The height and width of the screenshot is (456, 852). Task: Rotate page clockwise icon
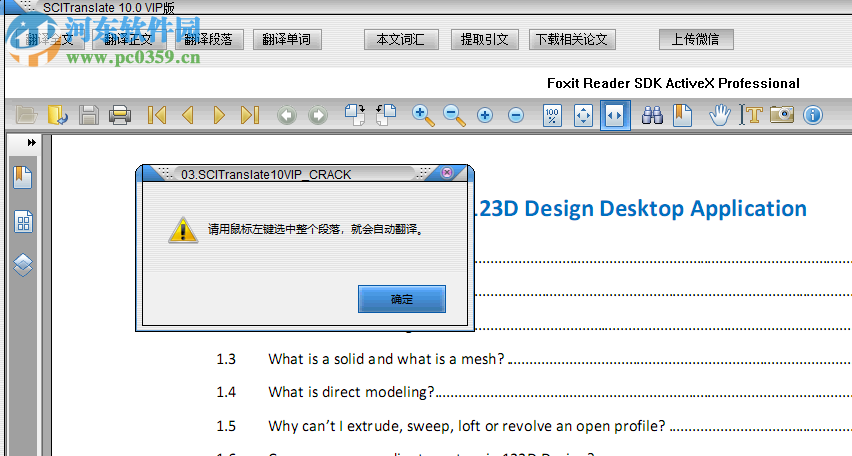pyautogui.click(x=355, y=115)
